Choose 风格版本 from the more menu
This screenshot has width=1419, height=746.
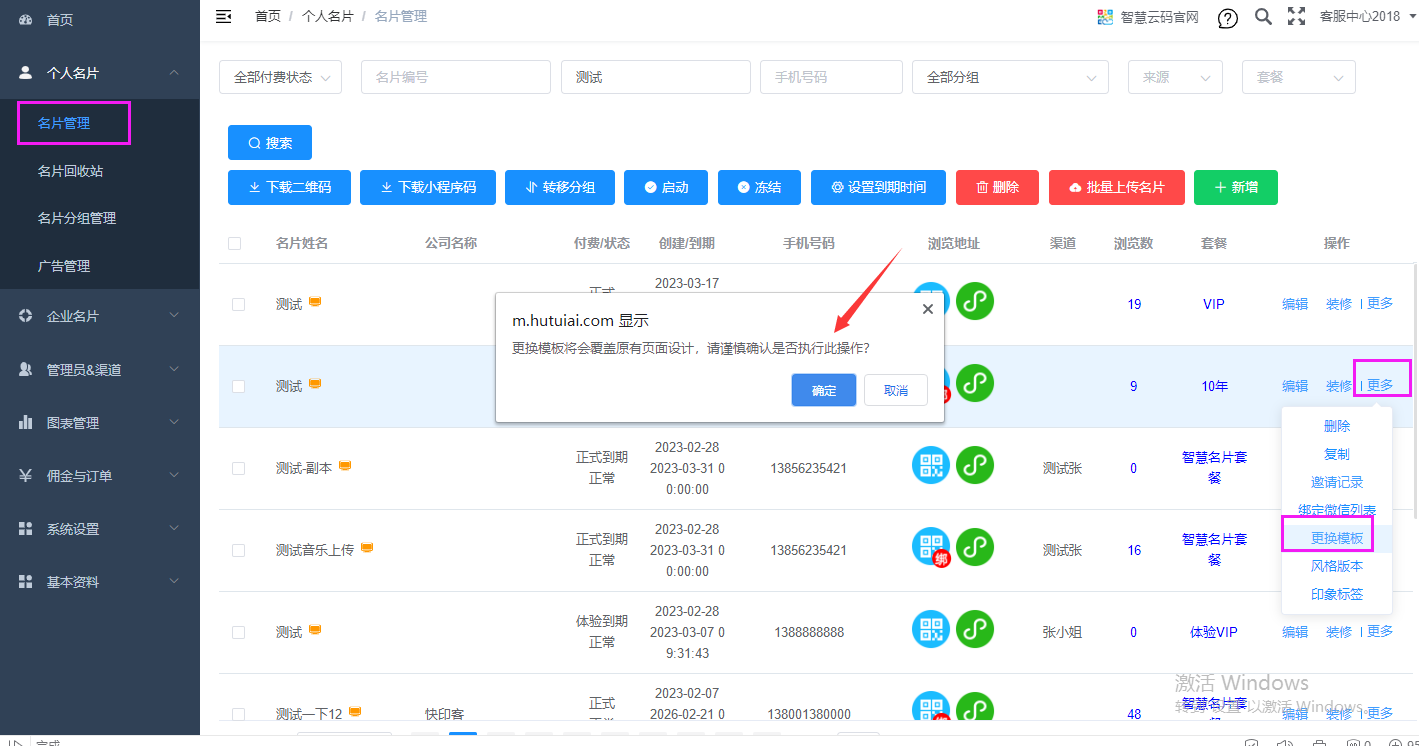(1336, 566)
